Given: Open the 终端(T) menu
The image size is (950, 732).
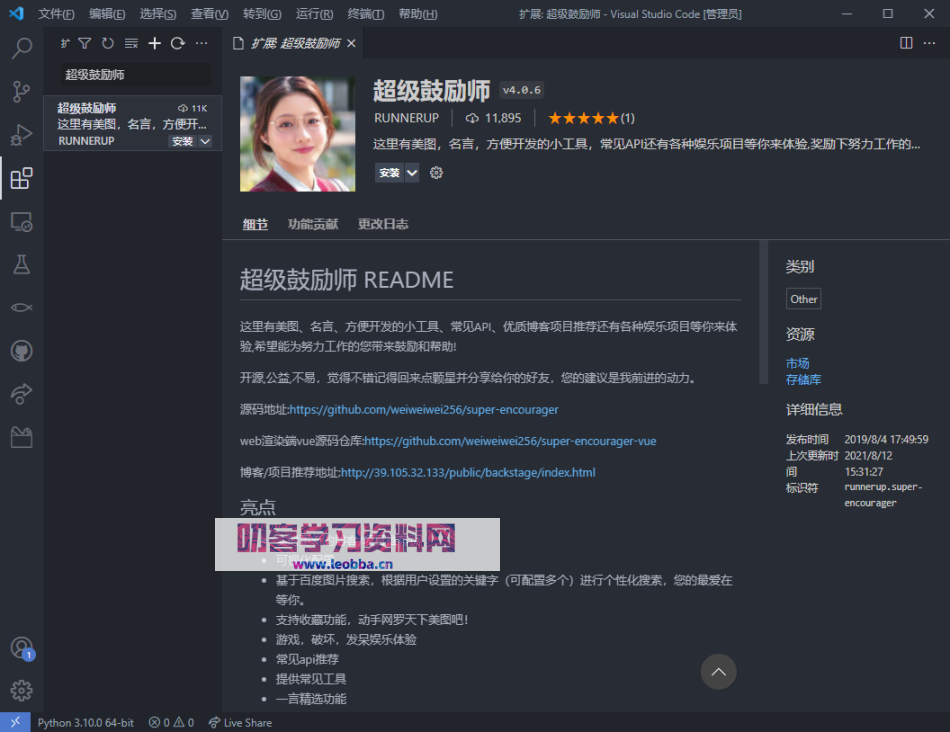Looking at the screenshot, I should pyautogui.click(x=366, y=14).
